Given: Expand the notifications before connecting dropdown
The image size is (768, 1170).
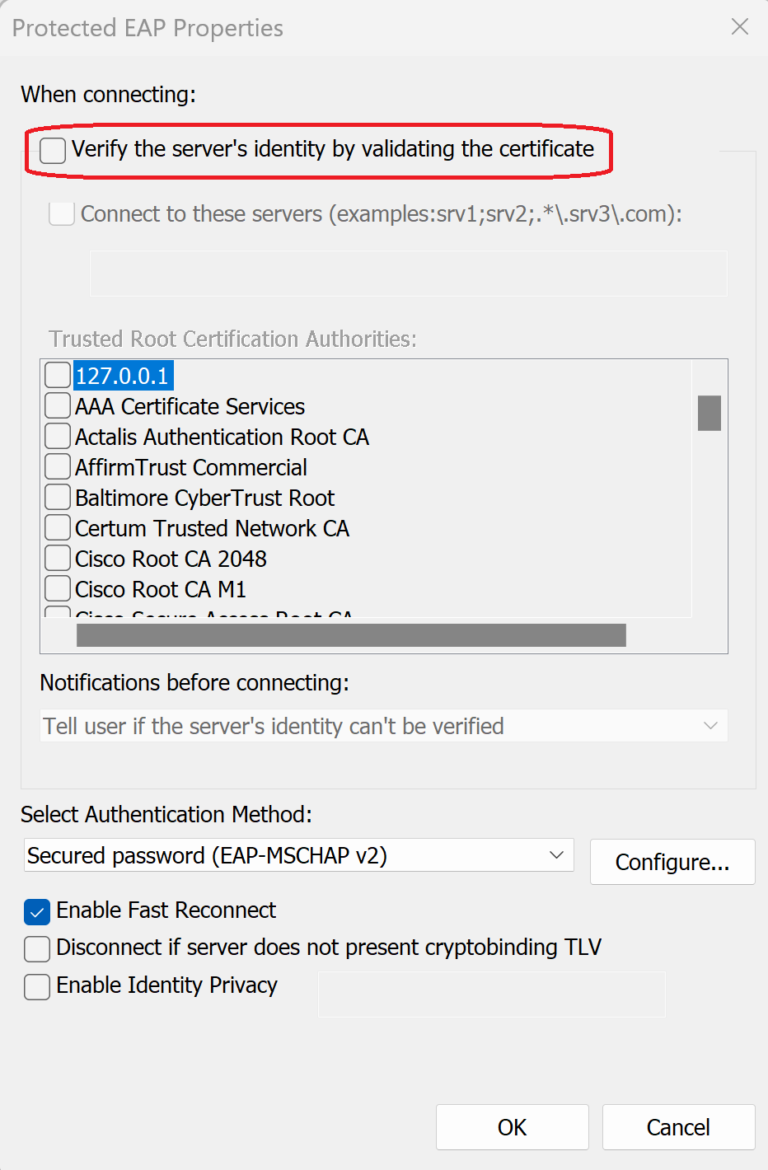Looking at the screenshot, I should pyautogui.click(x=383, y=726).
